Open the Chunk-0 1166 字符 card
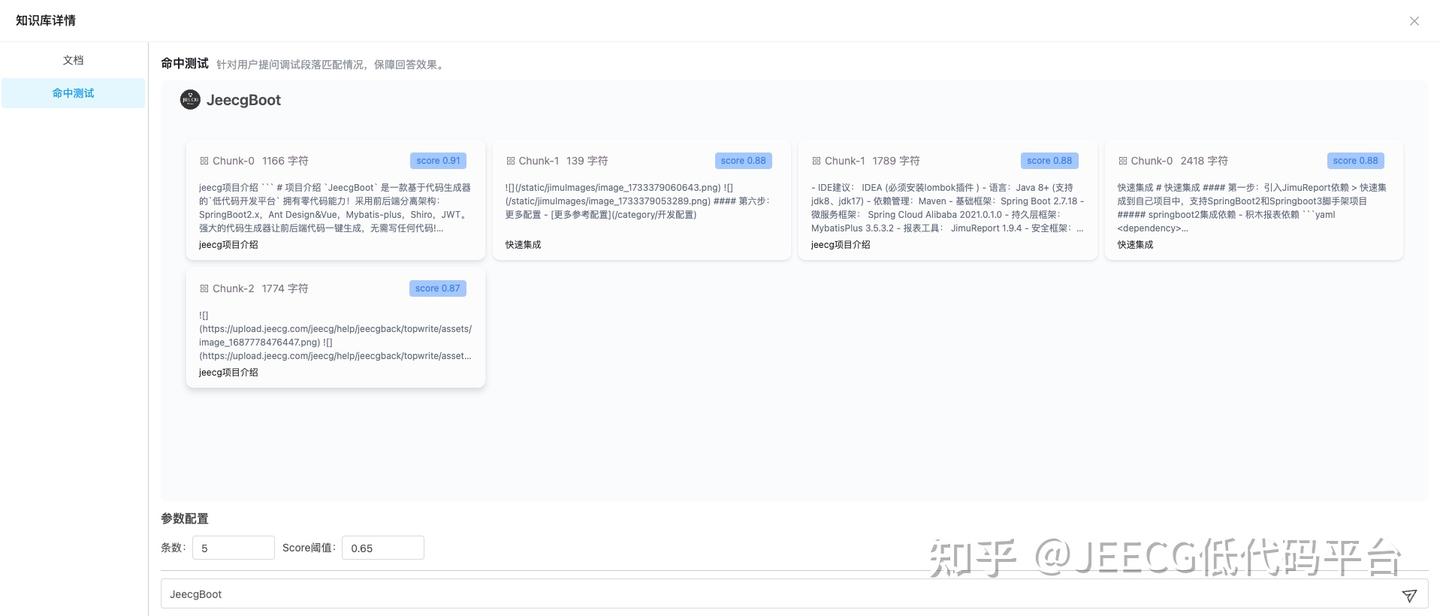This screenshot has width=1440, height=616. [x=335, y=200]
